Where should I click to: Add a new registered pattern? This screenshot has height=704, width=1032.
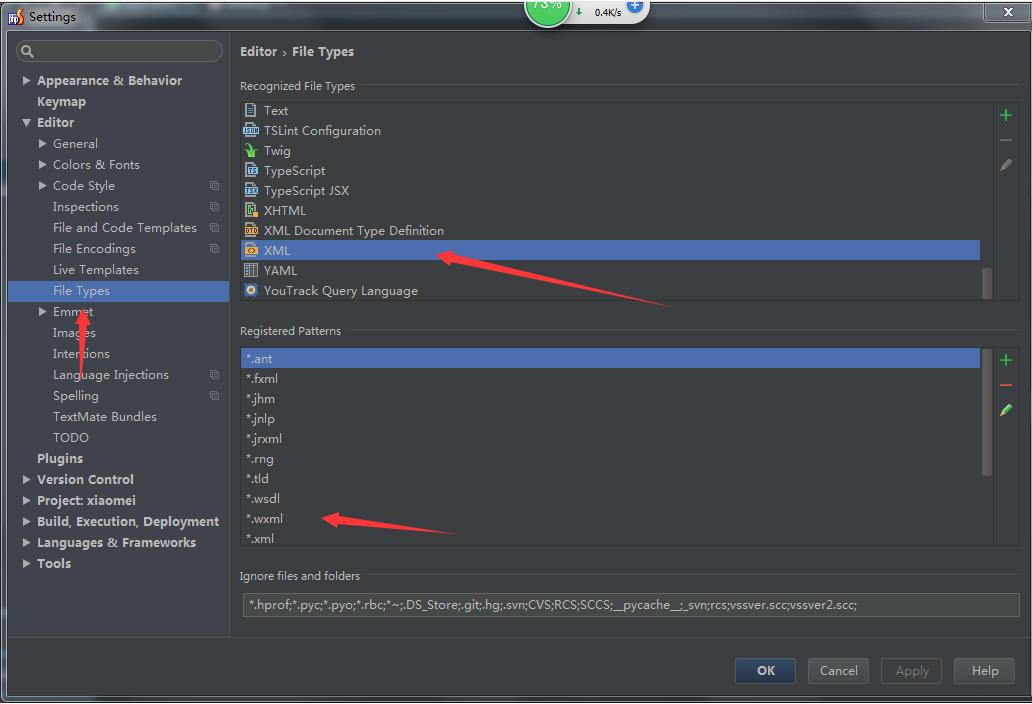coord(1006,361)
